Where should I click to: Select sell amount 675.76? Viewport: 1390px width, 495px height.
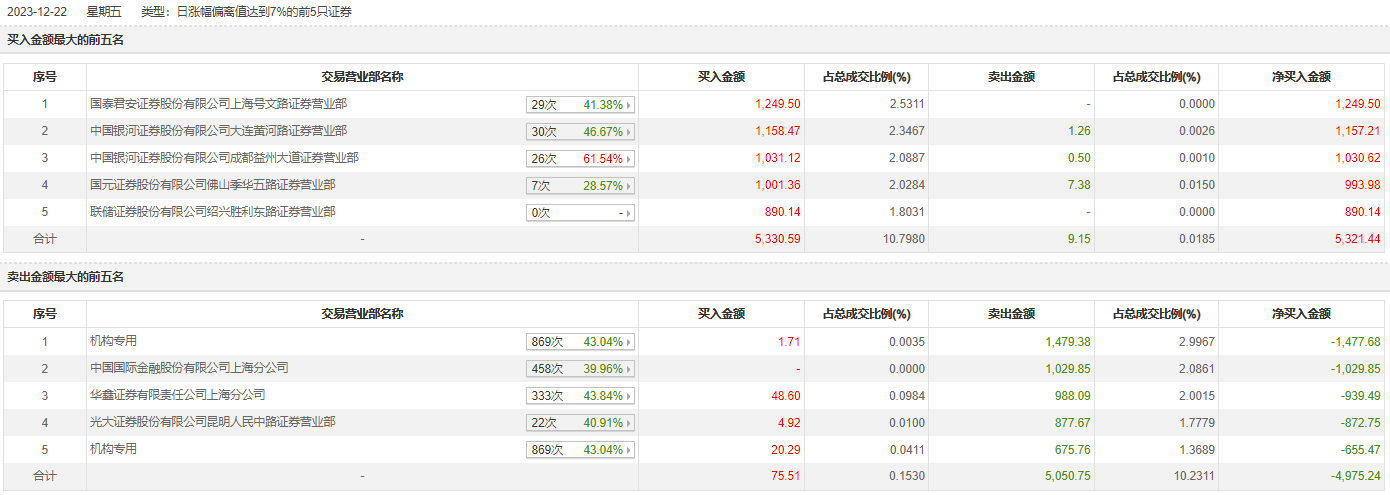1074,449
